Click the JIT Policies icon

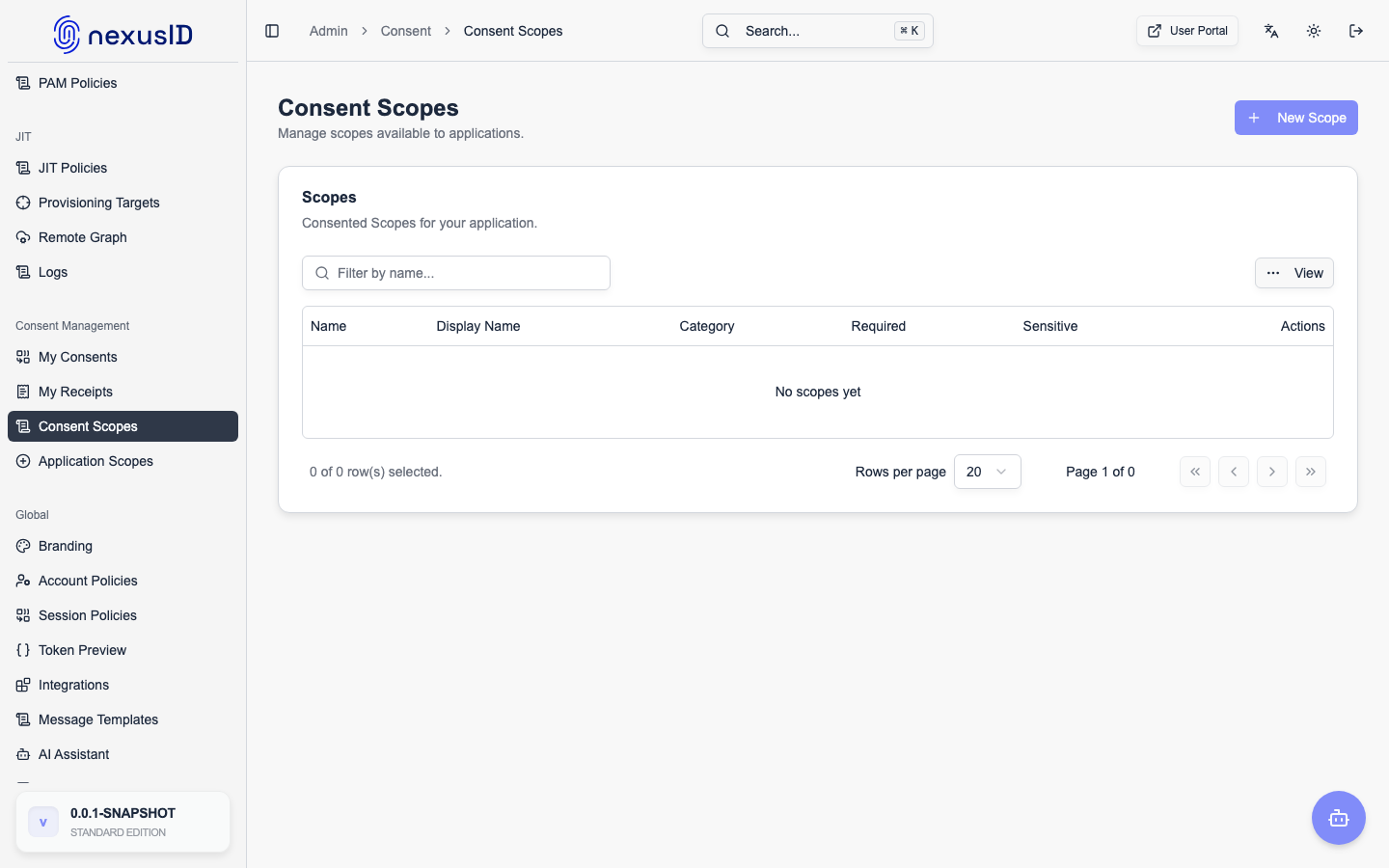23,168
